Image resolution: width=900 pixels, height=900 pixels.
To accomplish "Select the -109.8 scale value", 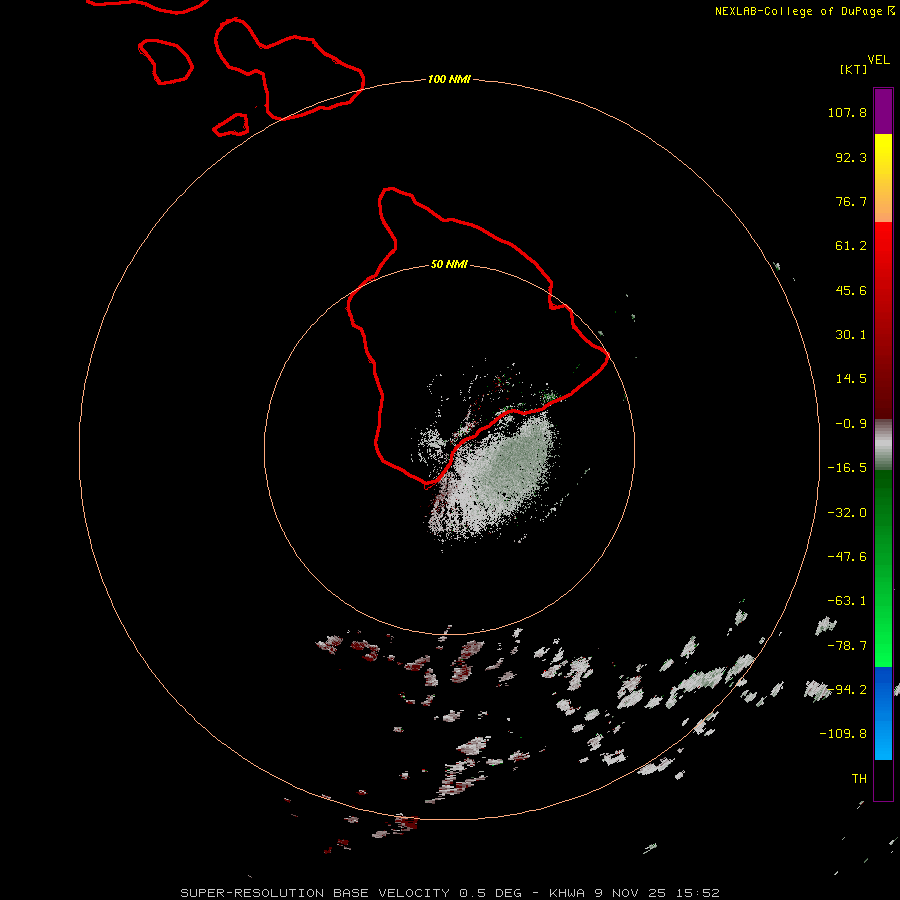I will point(843,734).
